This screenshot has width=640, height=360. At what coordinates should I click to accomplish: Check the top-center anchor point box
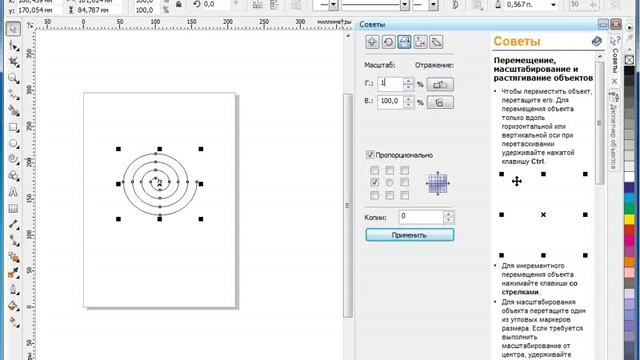pos(389,170)
